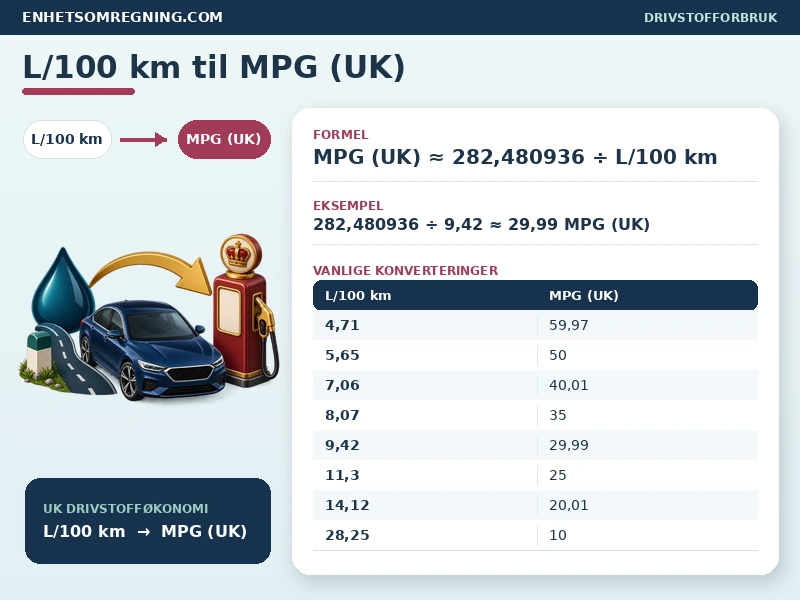Select the table cell 28,25

tap(347, 536)
